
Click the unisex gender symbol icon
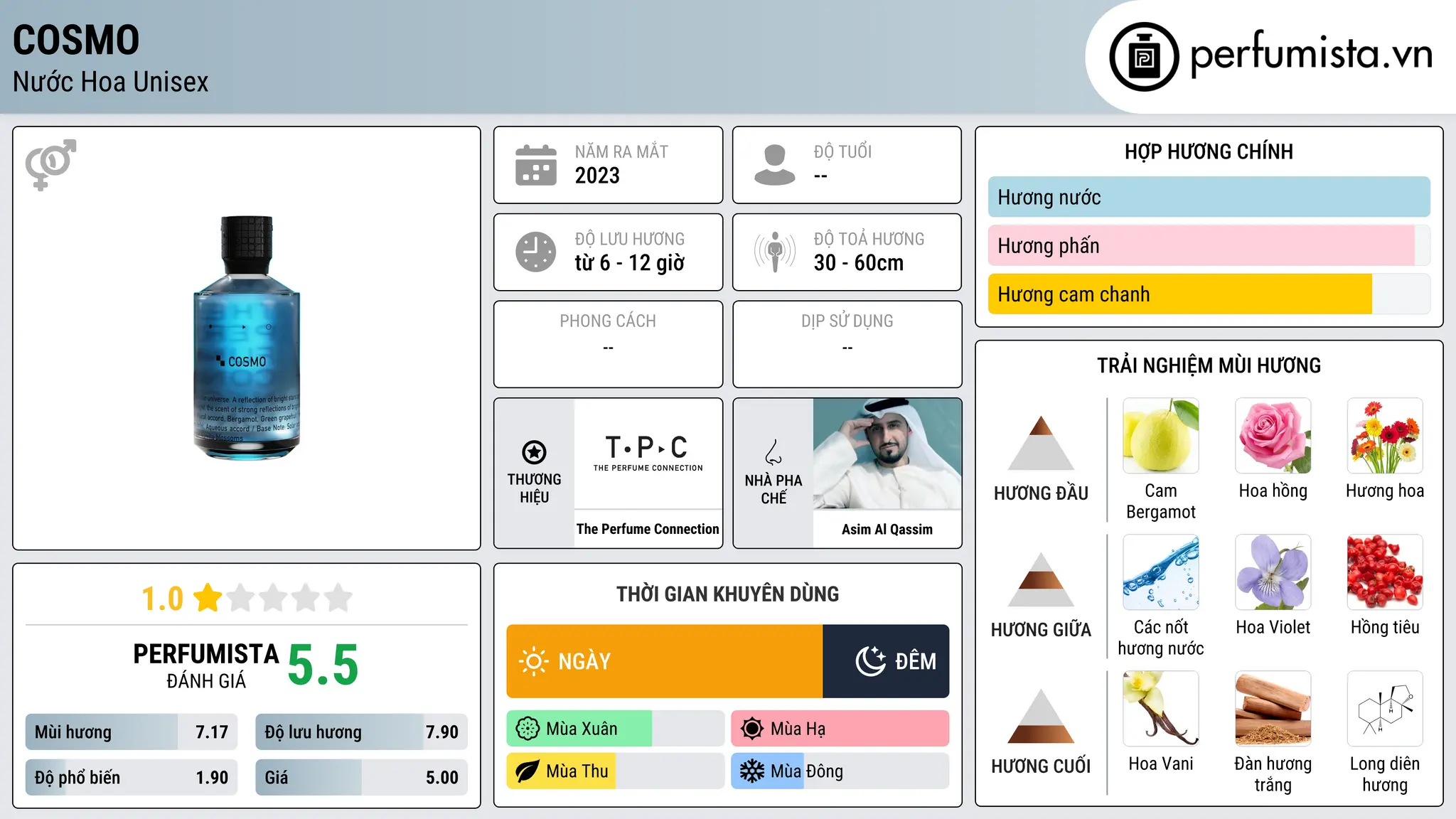pos(50,164)
